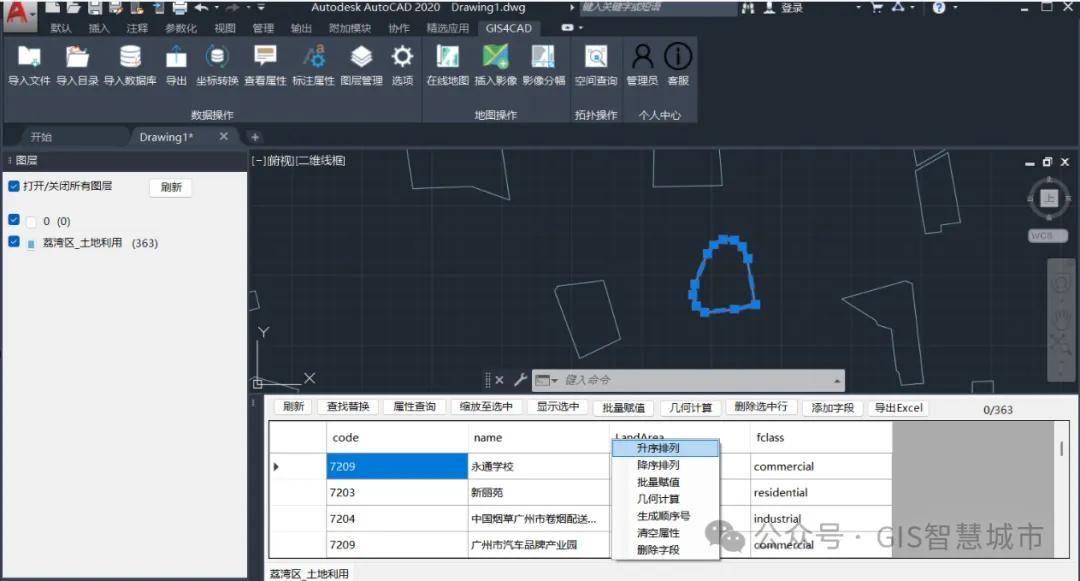The width and height of the screenshot is (1080, 581).
Task: Click the shopping cart icon in title bar
Action: pyautogui.click(x=876, y=8)
